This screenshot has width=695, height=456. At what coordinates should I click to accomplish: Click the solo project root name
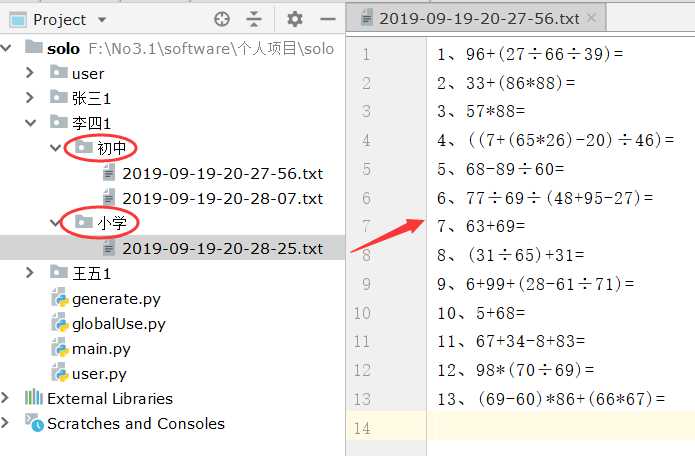(63, 48)
